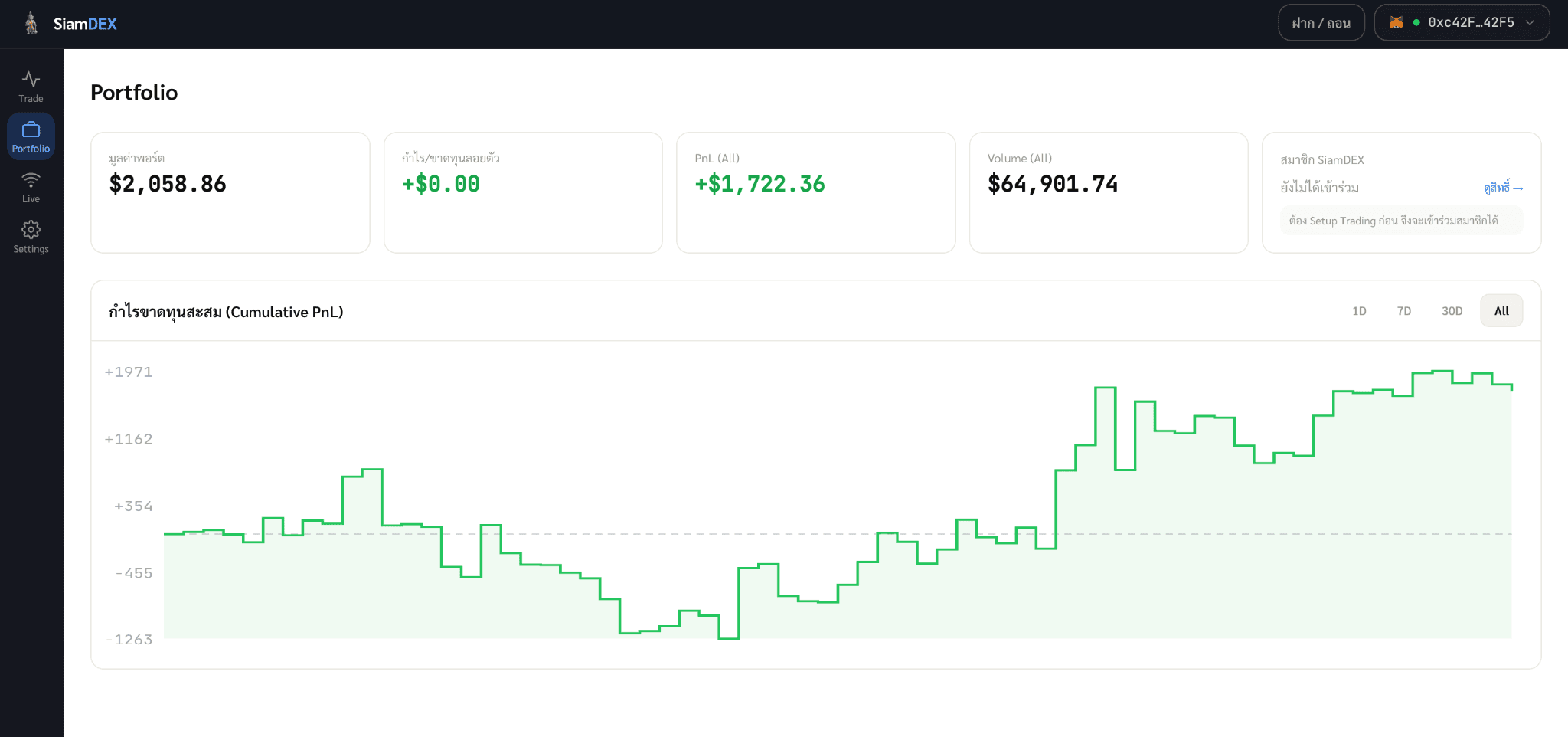Click the PnL (All) value +$1,722.36

pos(759,184)
